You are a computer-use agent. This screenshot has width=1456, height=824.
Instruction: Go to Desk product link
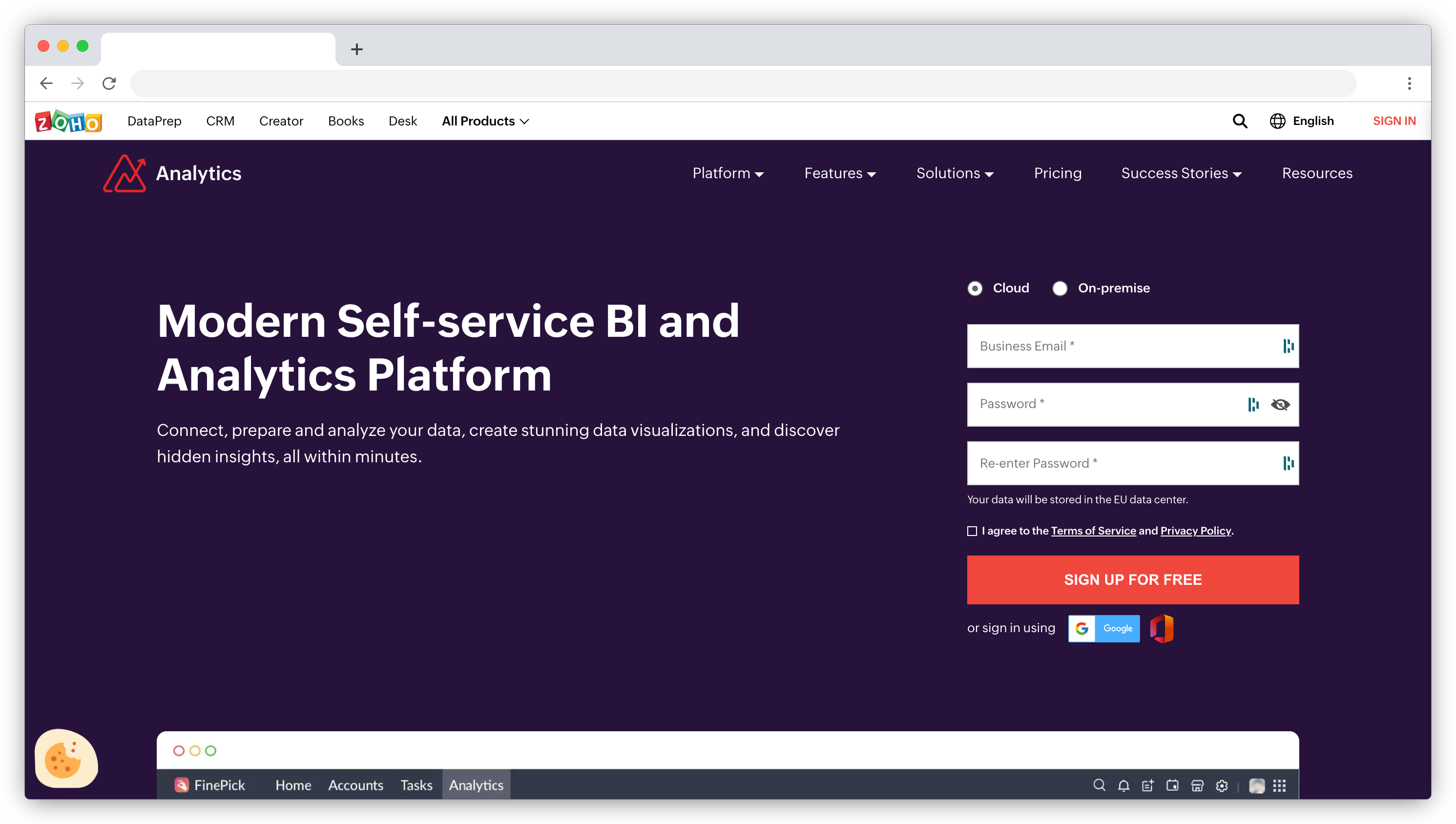[402, 121]
